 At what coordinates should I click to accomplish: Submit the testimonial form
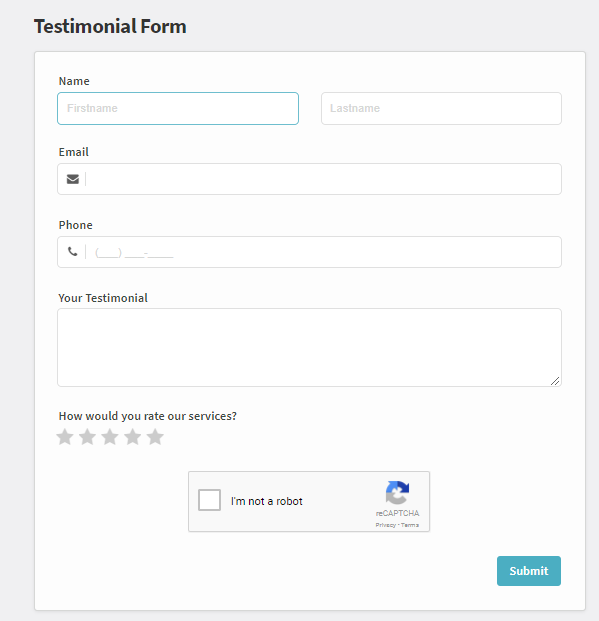[529, 571]
